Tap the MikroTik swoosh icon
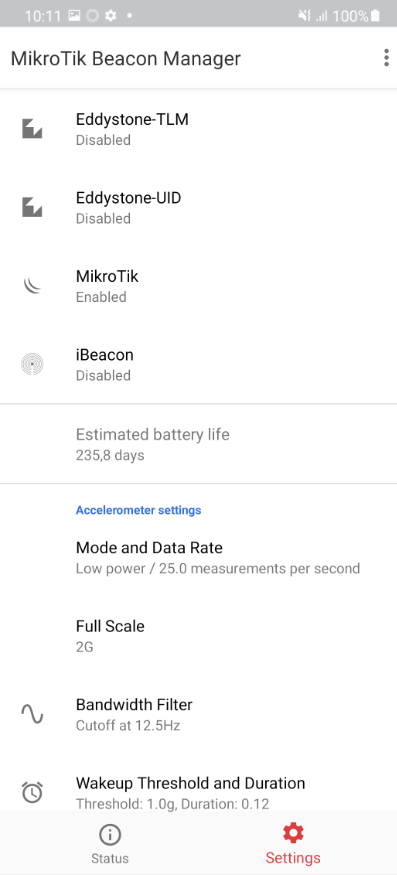 (32, 286)
